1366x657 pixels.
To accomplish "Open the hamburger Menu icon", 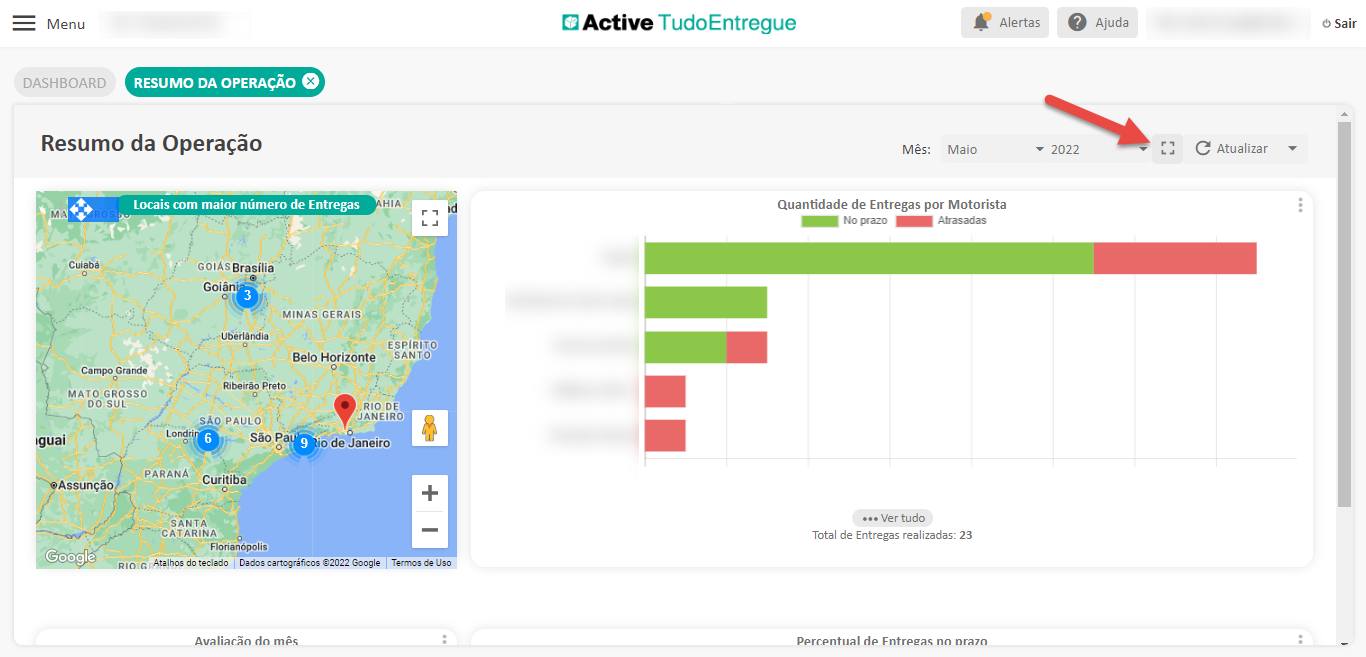I will [x=24, y=23].
